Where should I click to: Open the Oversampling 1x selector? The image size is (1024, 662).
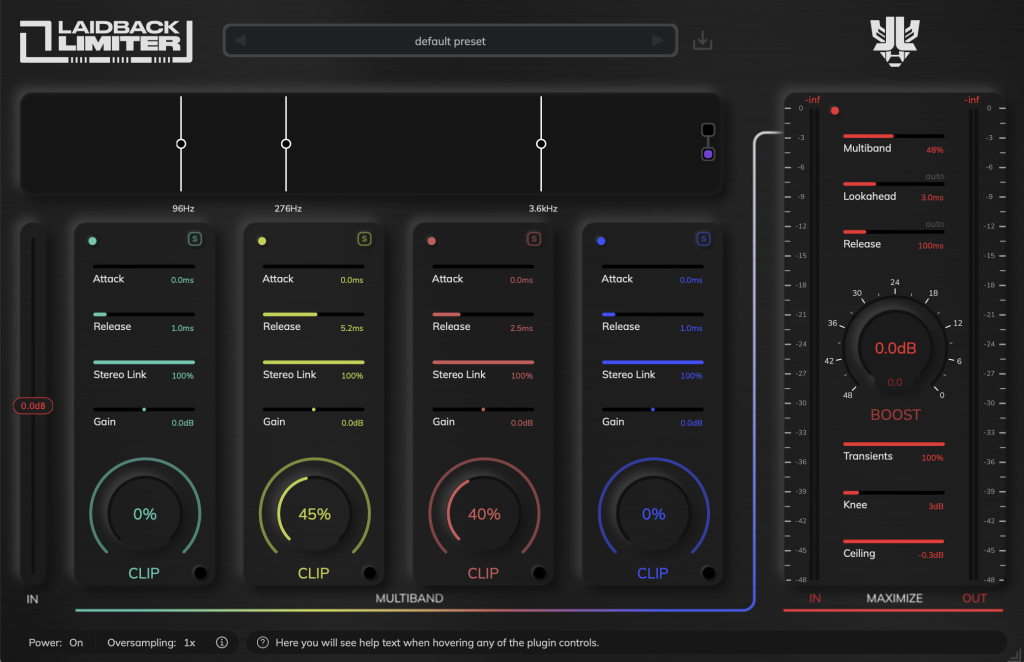click(x=189, y=643)
